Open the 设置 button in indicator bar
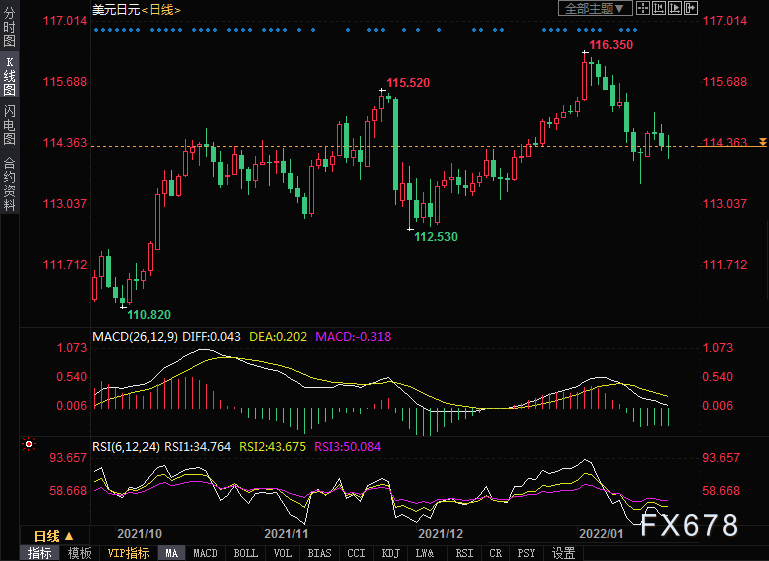 click(563, 553)
